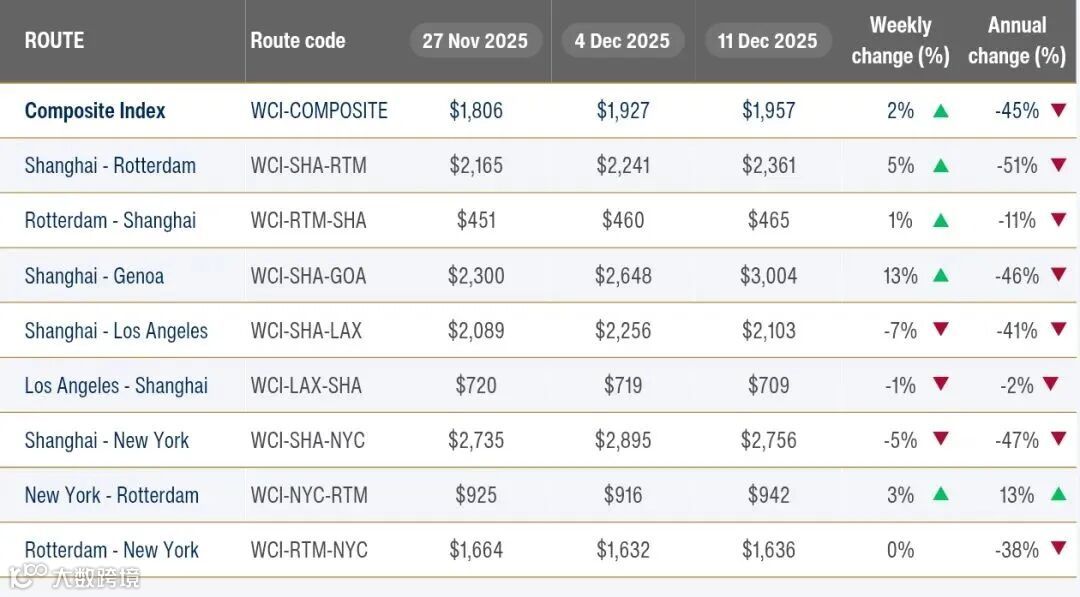This screenshot has width=1080, height=597.
Task: Click the red down arrow beside Shanghai - Los Angeles -7%
Action: (940, 330)
